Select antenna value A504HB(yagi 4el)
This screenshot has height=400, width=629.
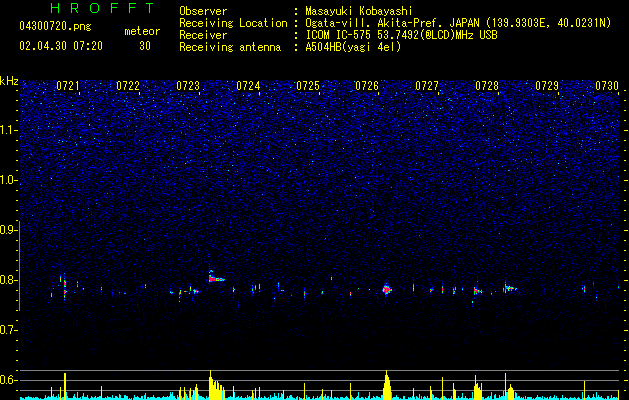(353, 47)
